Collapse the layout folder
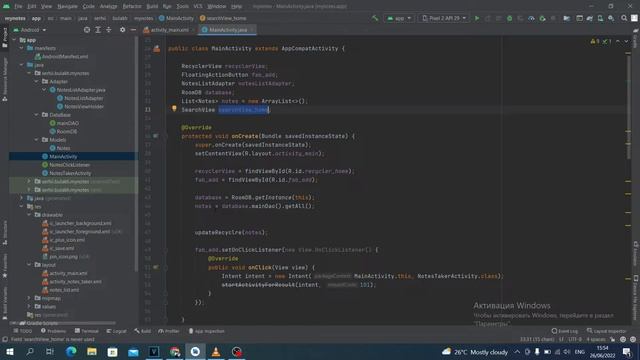The height and width of the screenshot is (360, 640). coord(29,265)
